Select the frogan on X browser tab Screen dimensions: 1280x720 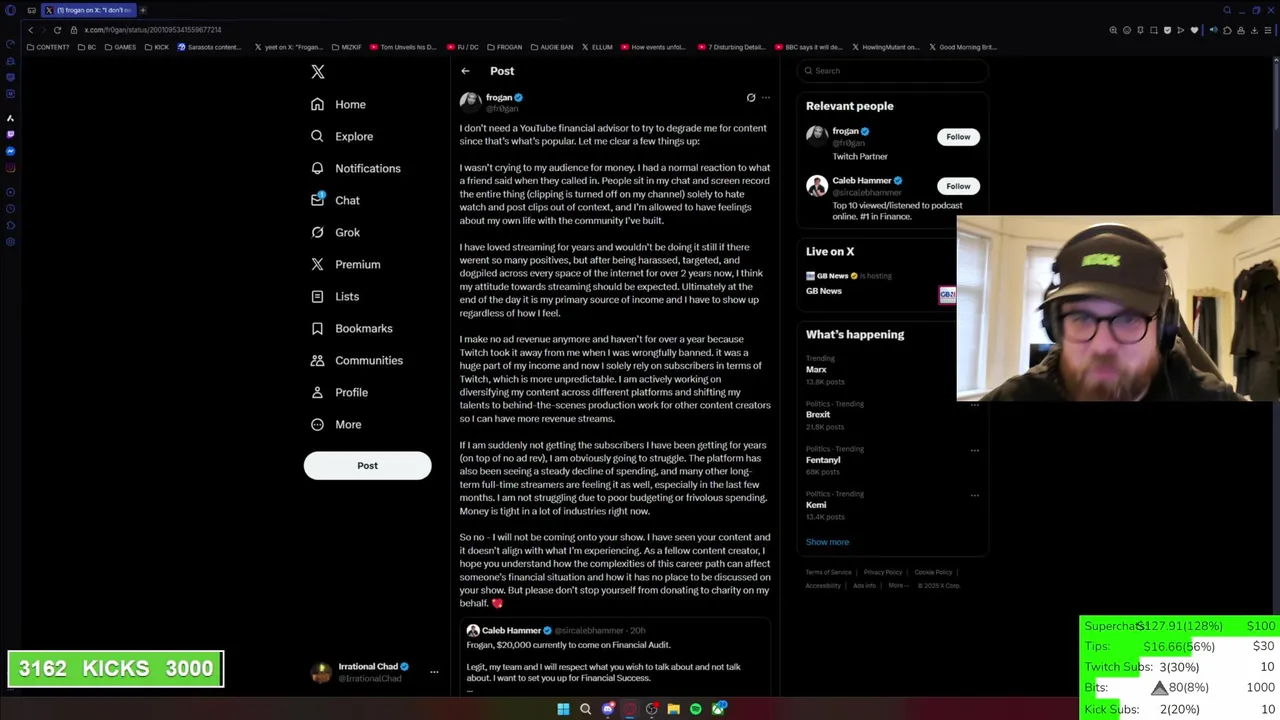pos(88,10)
